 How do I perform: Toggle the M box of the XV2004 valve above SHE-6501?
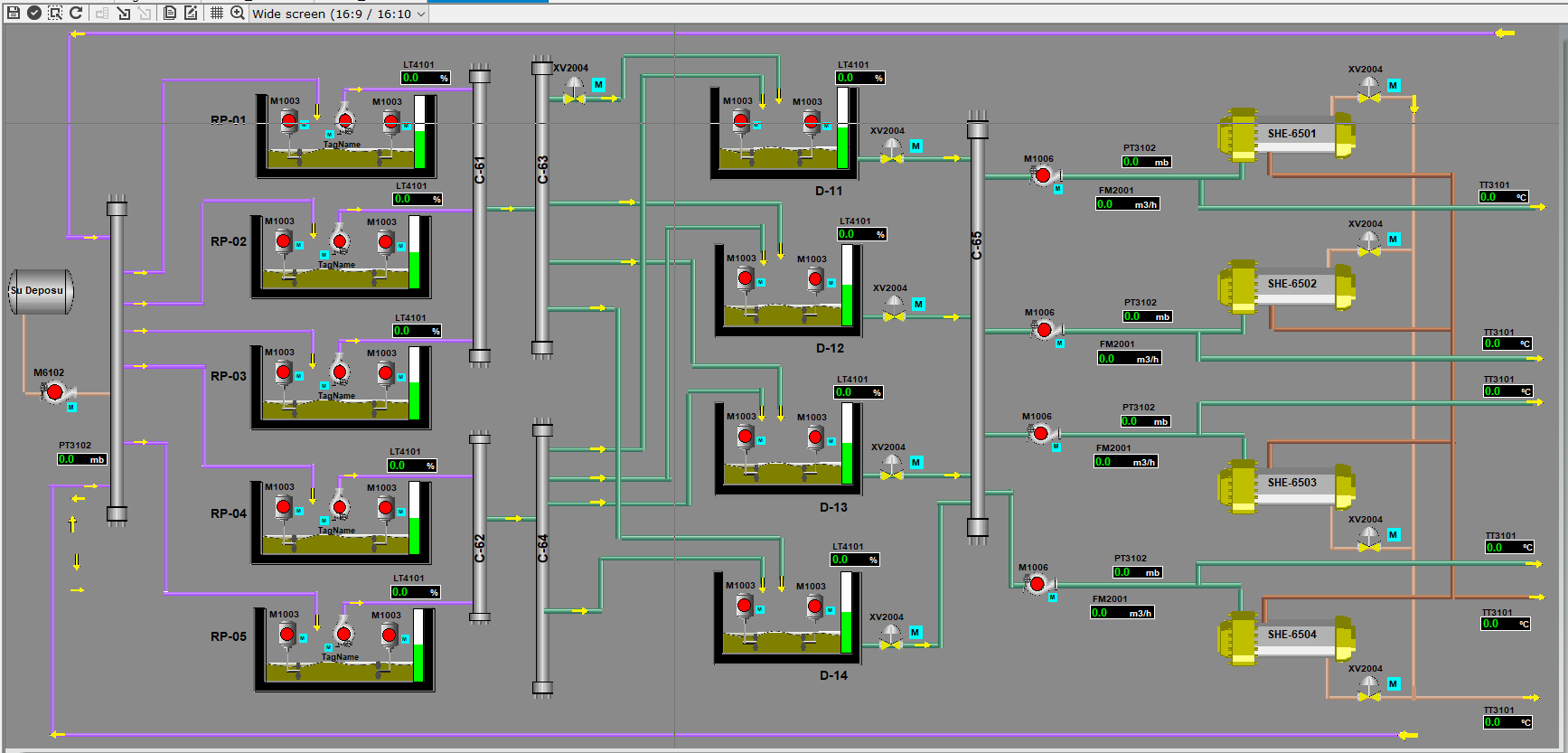click(x=1393, y=86)
